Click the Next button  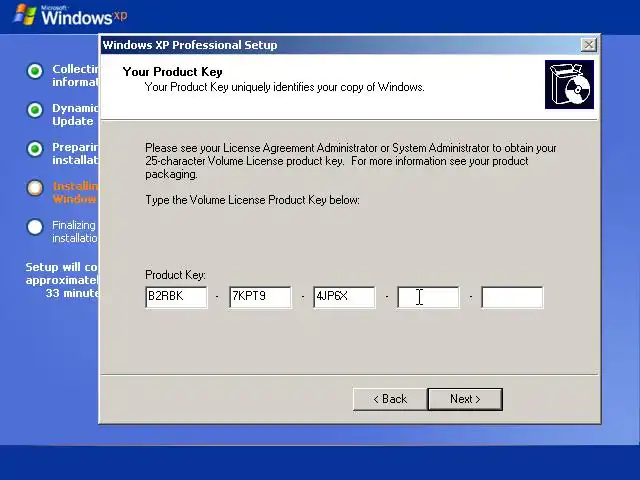[x=465, y=399]
